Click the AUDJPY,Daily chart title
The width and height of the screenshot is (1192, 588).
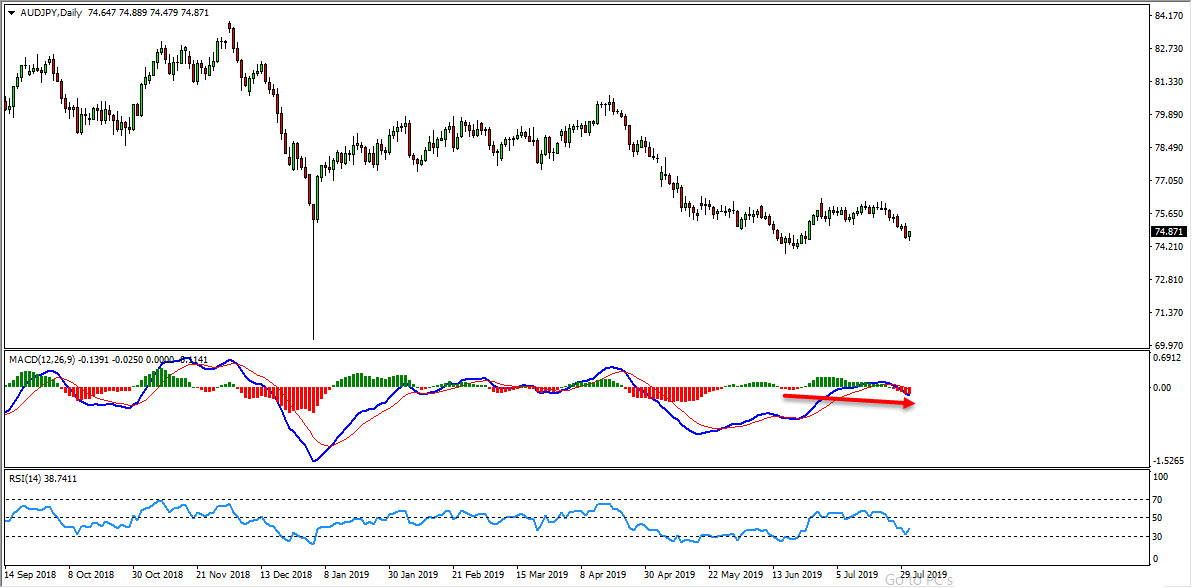pyautogui.click(x=50, y=11)
